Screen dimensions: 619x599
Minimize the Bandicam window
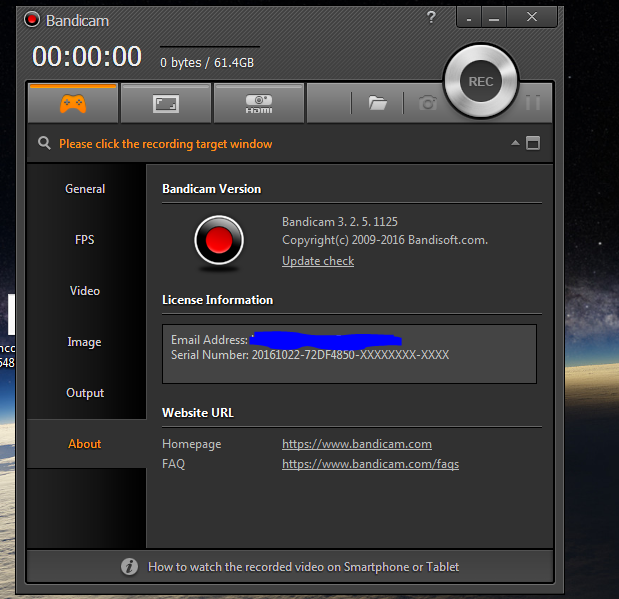point(494,18)
